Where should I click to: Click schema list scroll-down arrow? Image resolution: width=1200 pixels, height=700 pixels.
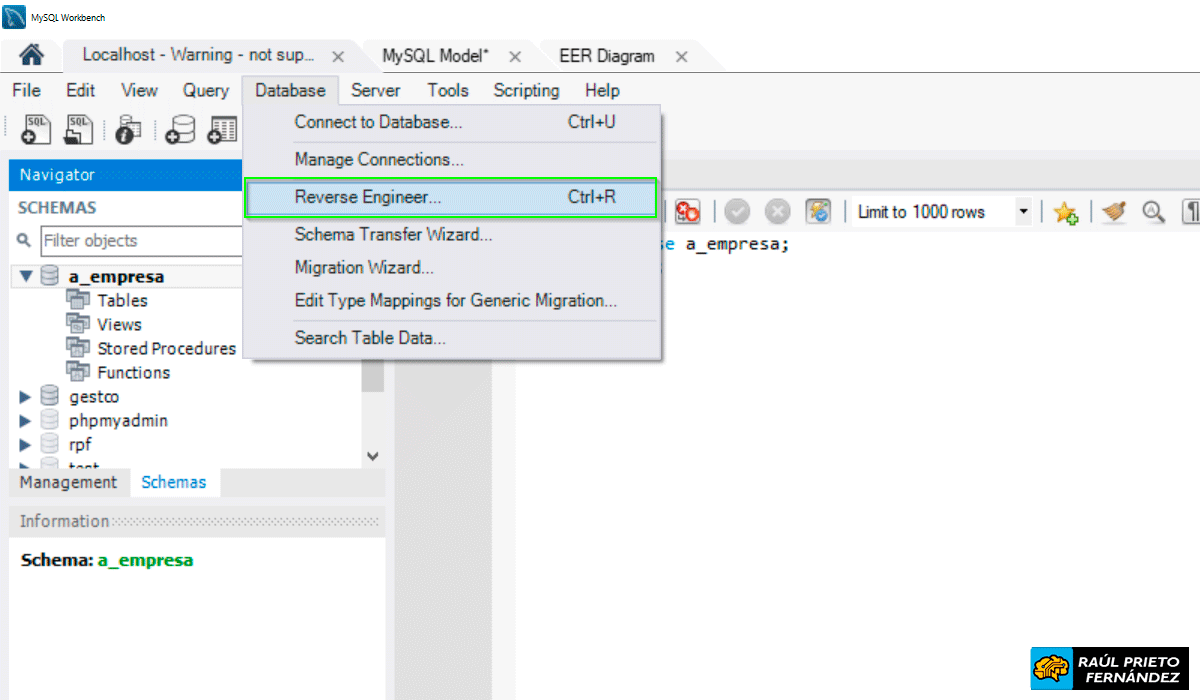coord(373,456)
